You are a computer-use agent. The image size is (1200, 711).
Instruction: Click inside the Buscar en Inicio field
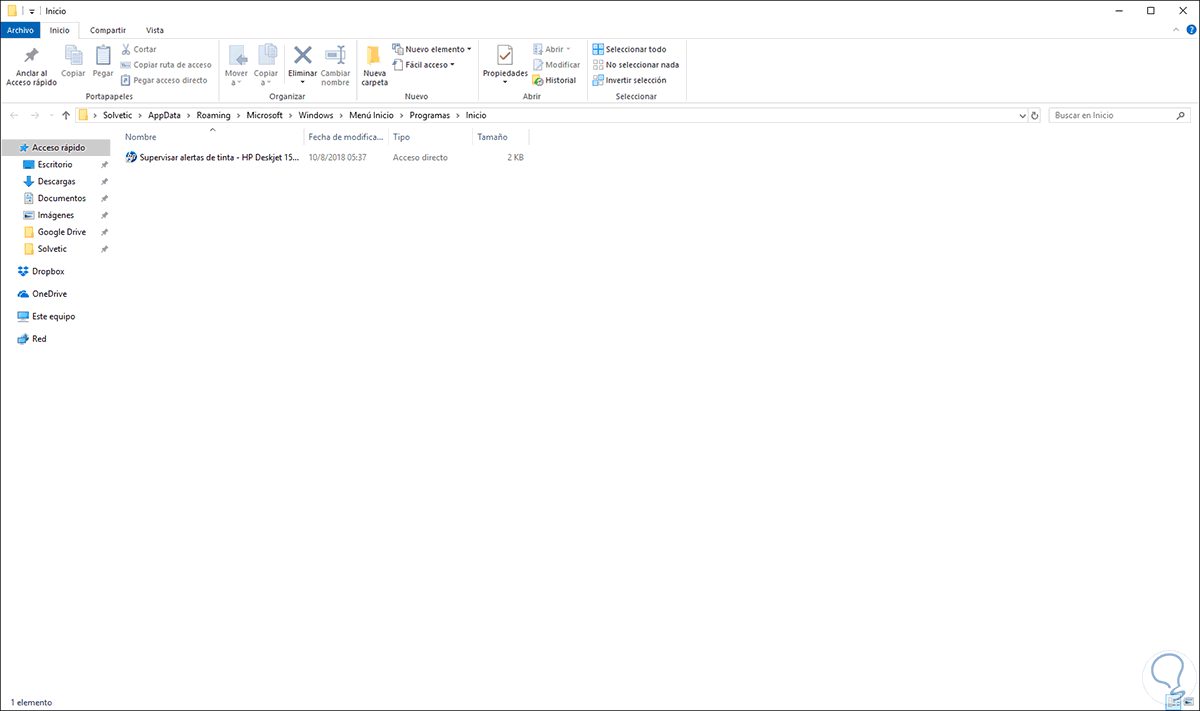tap(1110, 114)
